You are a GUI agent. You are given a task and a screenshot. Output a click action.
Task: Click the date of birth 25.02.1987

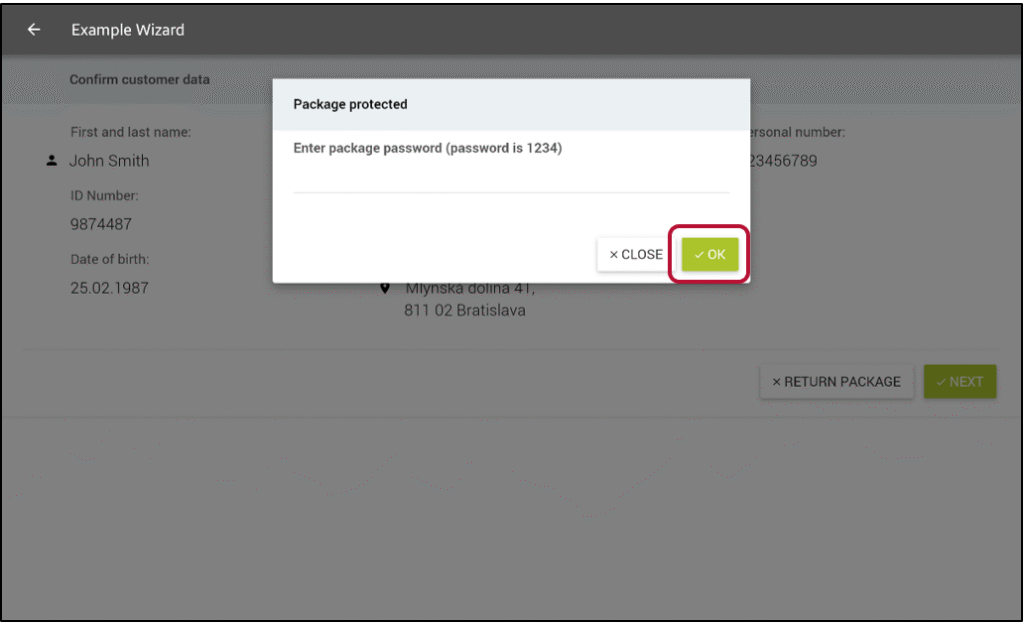point(109,288)
